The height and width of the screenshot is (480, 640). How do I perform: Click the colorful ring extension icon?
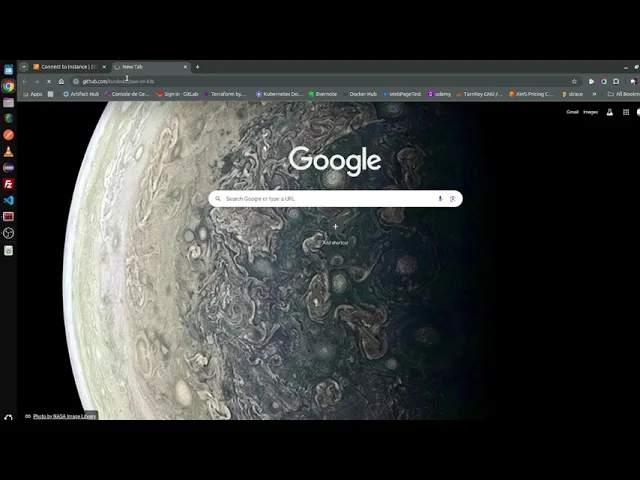pyautogui.click(x=604, y=82)
